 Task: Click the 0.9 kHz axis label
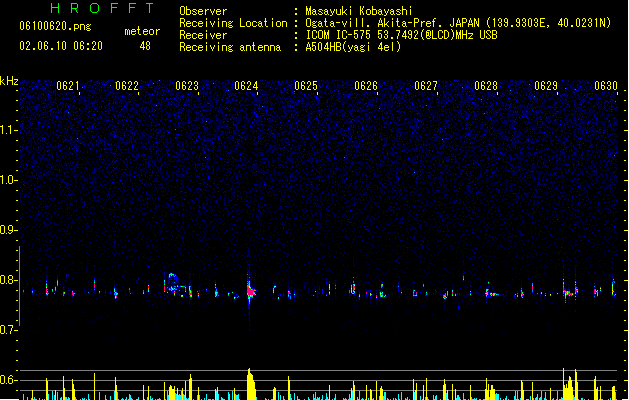click(9, 230)
